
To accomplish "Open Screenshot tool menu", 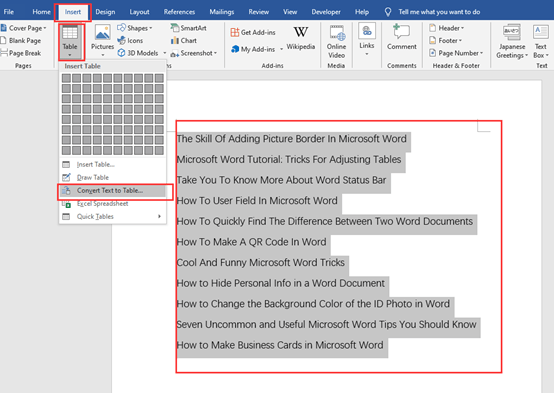I will pos(194,53).
